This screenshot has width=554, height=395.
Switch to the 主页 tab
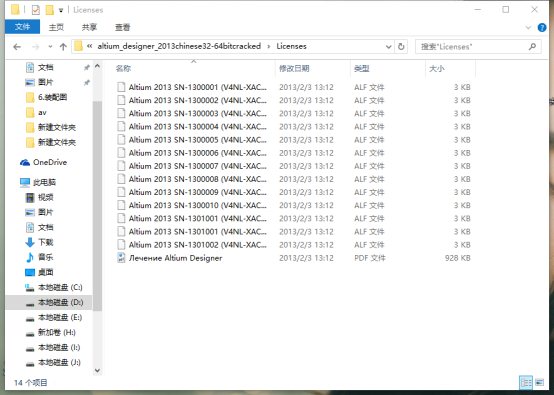pos(56,27)
